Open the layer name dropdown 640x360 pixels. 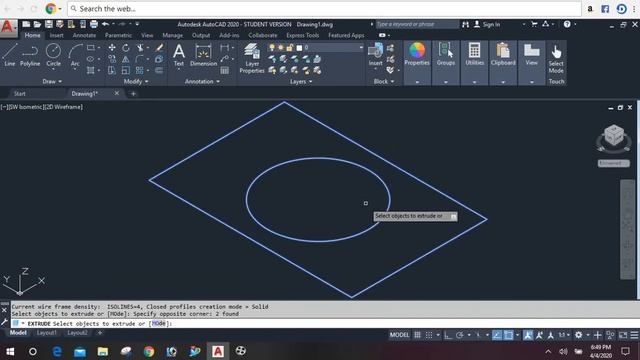point(361,48)
